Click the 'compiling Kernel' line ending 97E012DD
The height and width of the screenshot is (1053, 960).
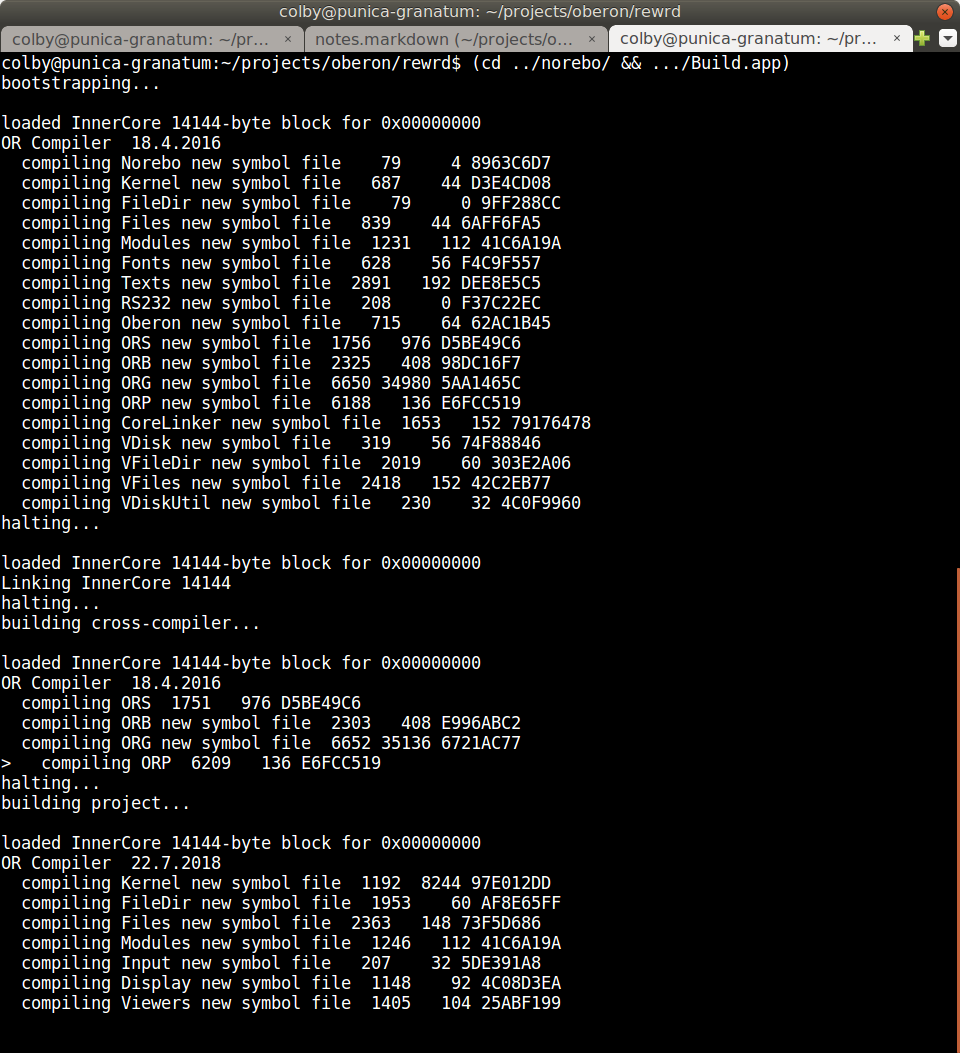[x=286, y=883]
